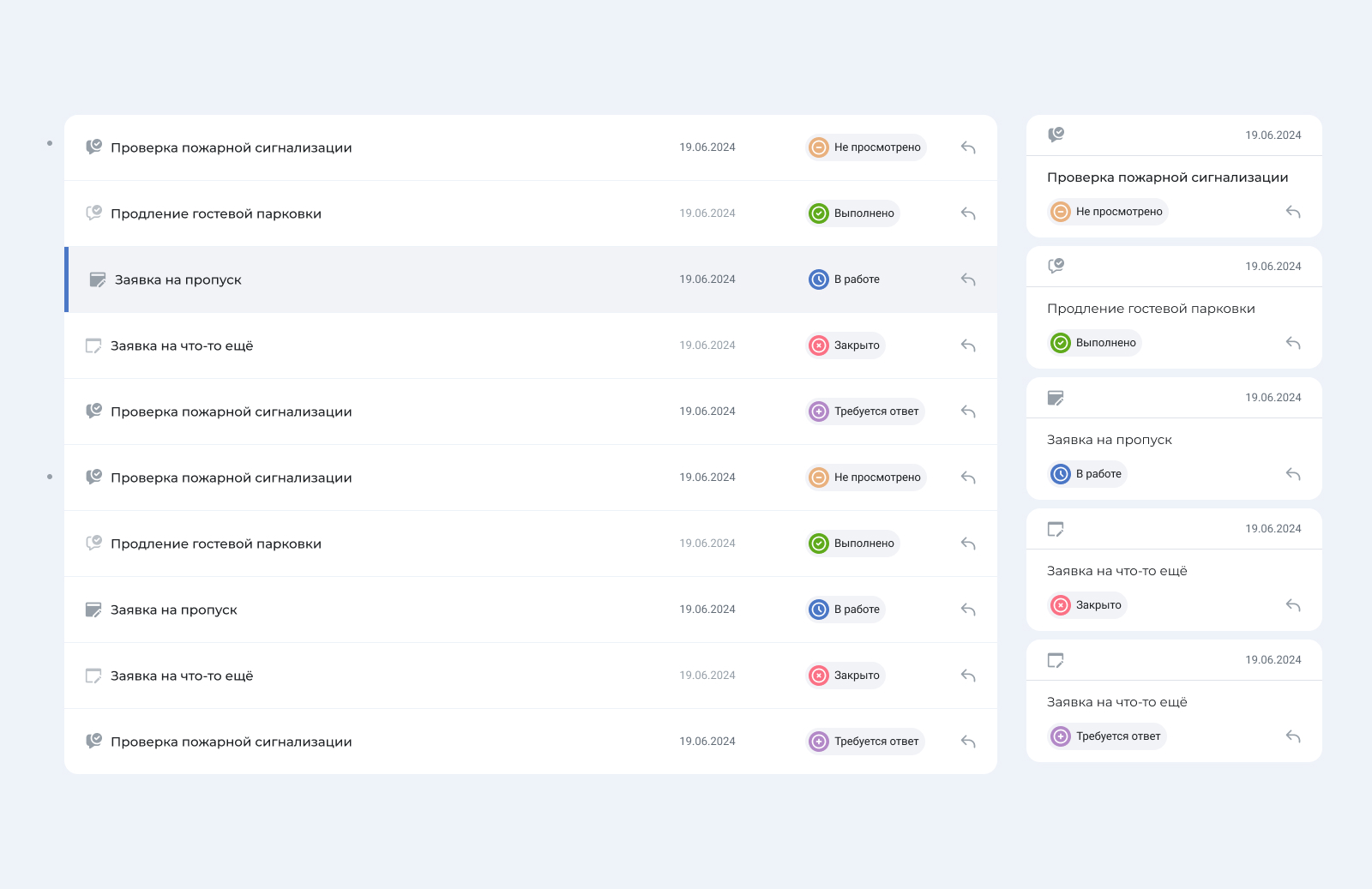Click reply arrow in last list row
The height and width of the screenshot is (889, 1372).
(x=968, y=742)
